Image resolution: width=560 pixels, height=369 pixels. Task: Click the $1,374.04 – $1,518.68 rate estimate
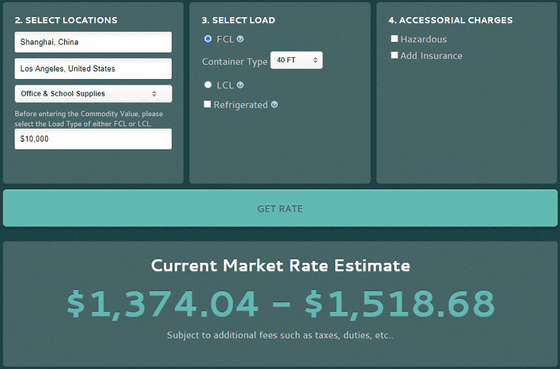[x=281, y=304]
